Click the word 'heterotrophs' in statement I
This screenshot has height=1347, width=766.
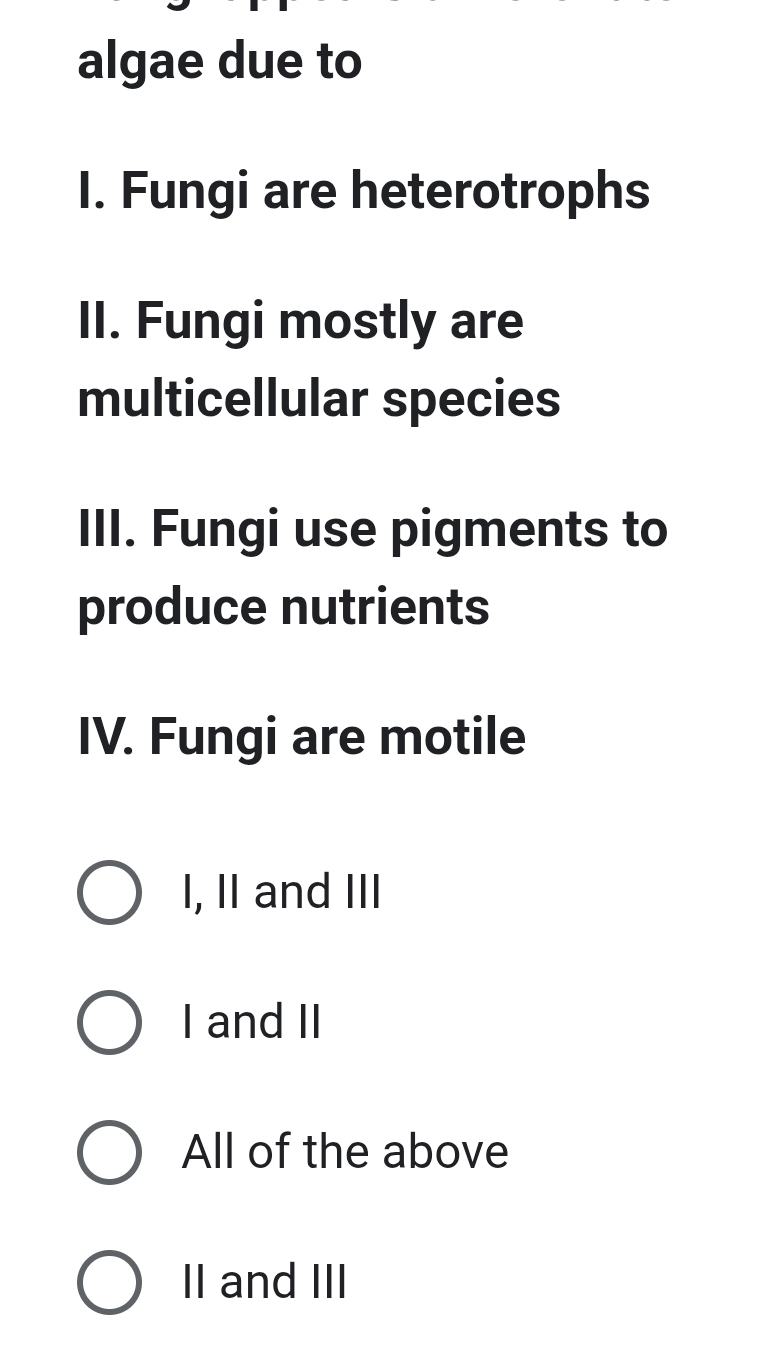tap(499, 191)
